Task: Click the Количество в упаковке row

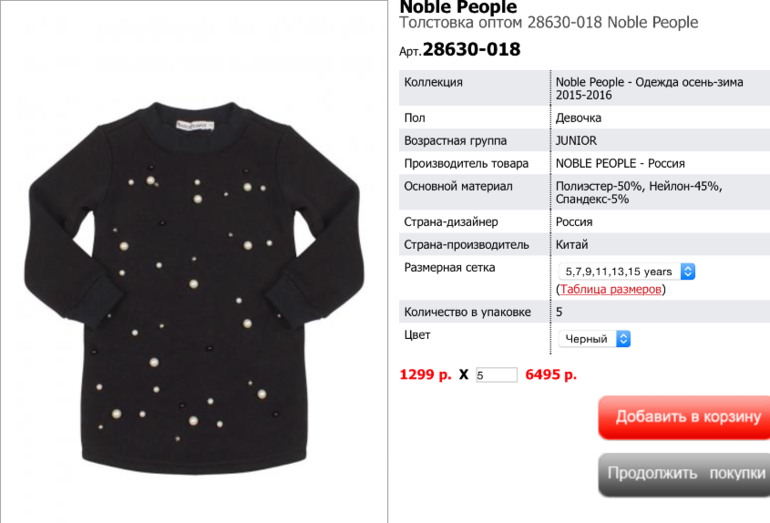Action: pos(584,312)
